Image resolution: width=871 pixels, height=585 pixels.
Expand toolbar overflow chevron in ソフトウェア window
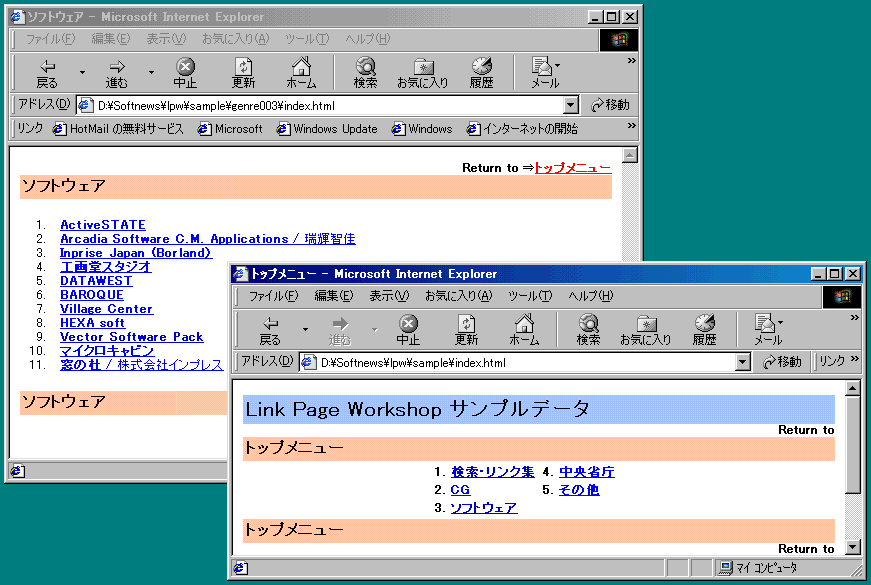632,61
